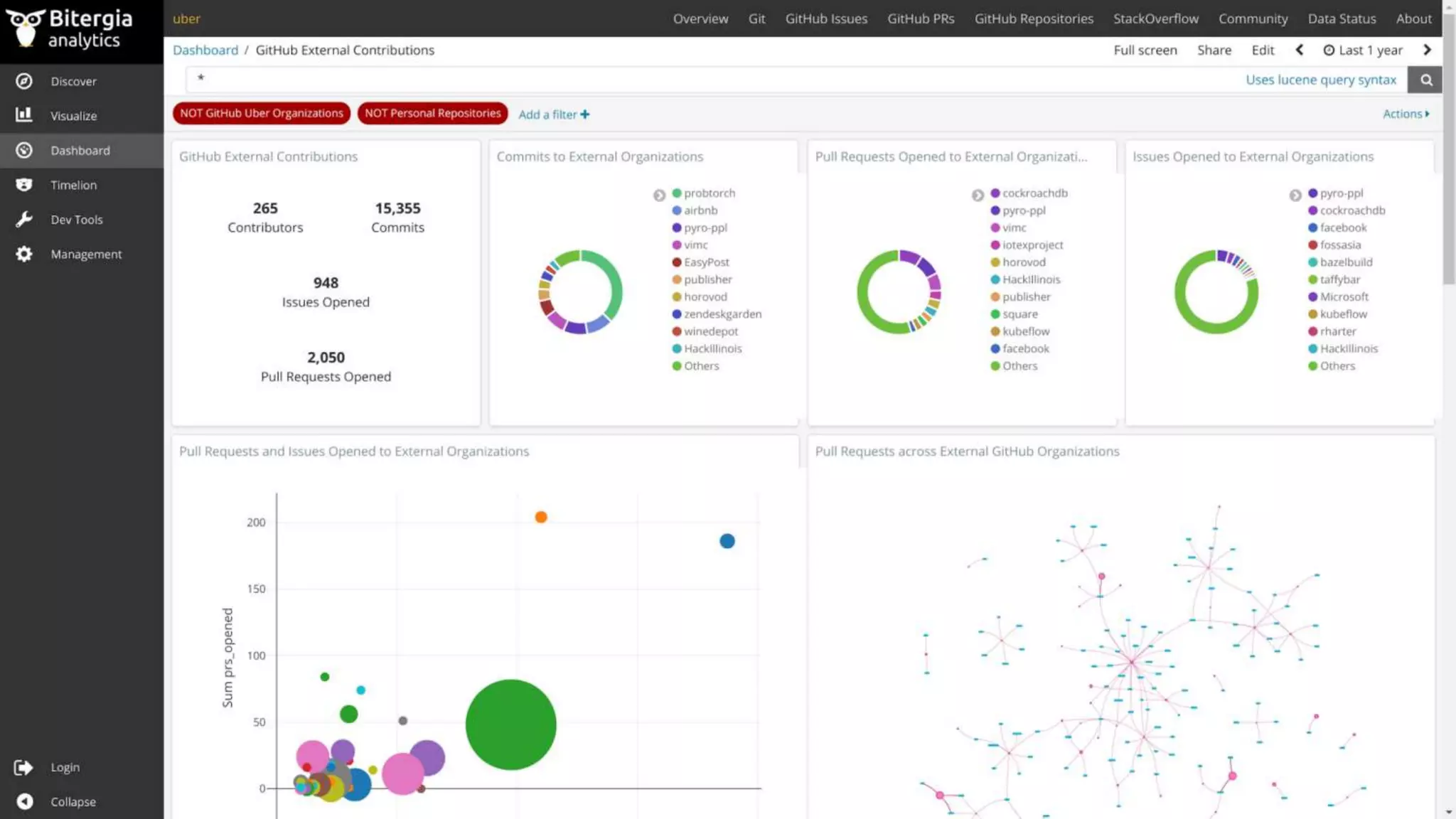Expand the Actions filter menu
The height and width of the screenshot is (819, 1456).
(x=1405, y=114)
